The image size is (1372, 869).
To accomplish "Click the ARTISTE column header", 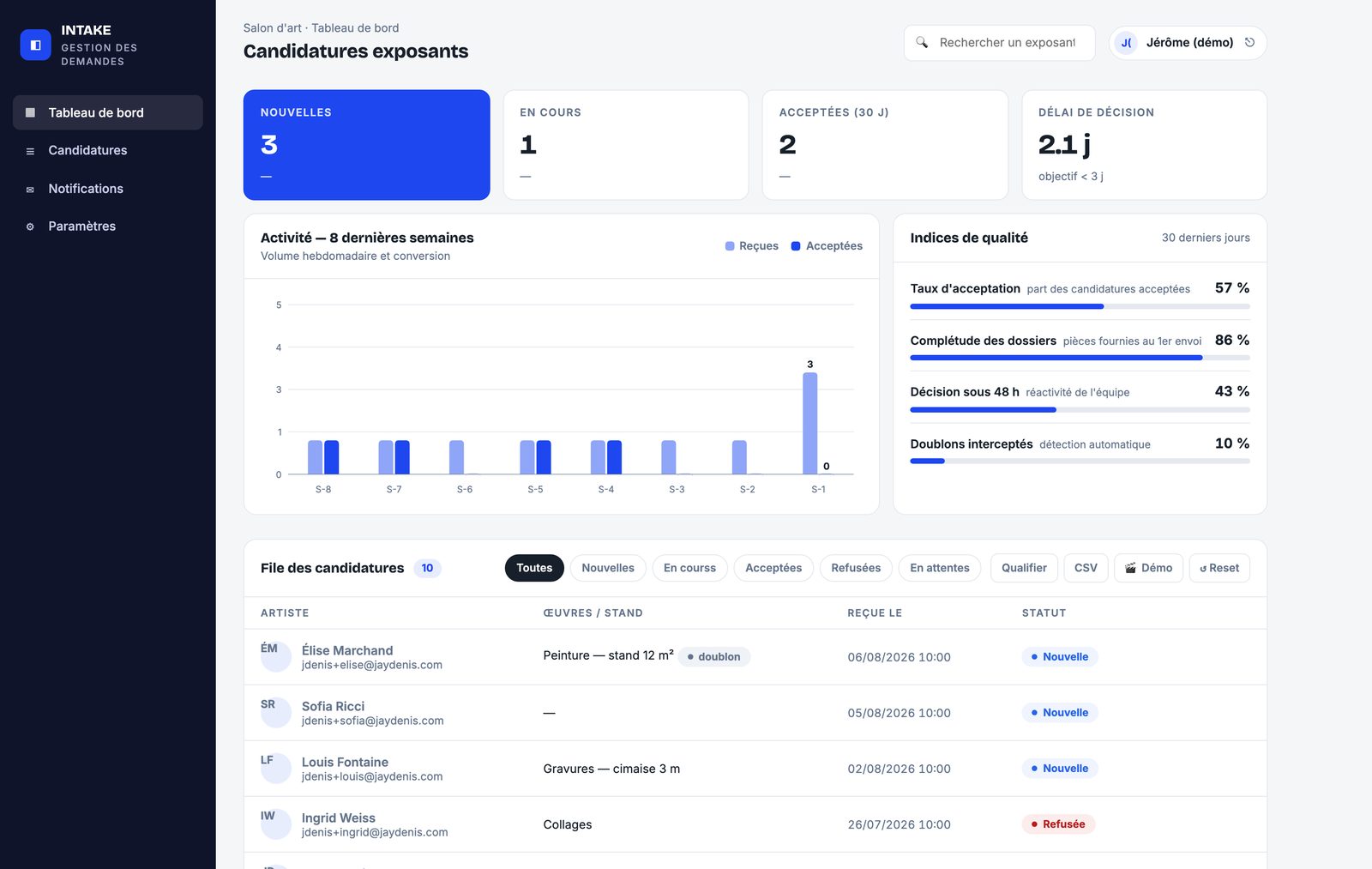I will [x=285, y=613].
